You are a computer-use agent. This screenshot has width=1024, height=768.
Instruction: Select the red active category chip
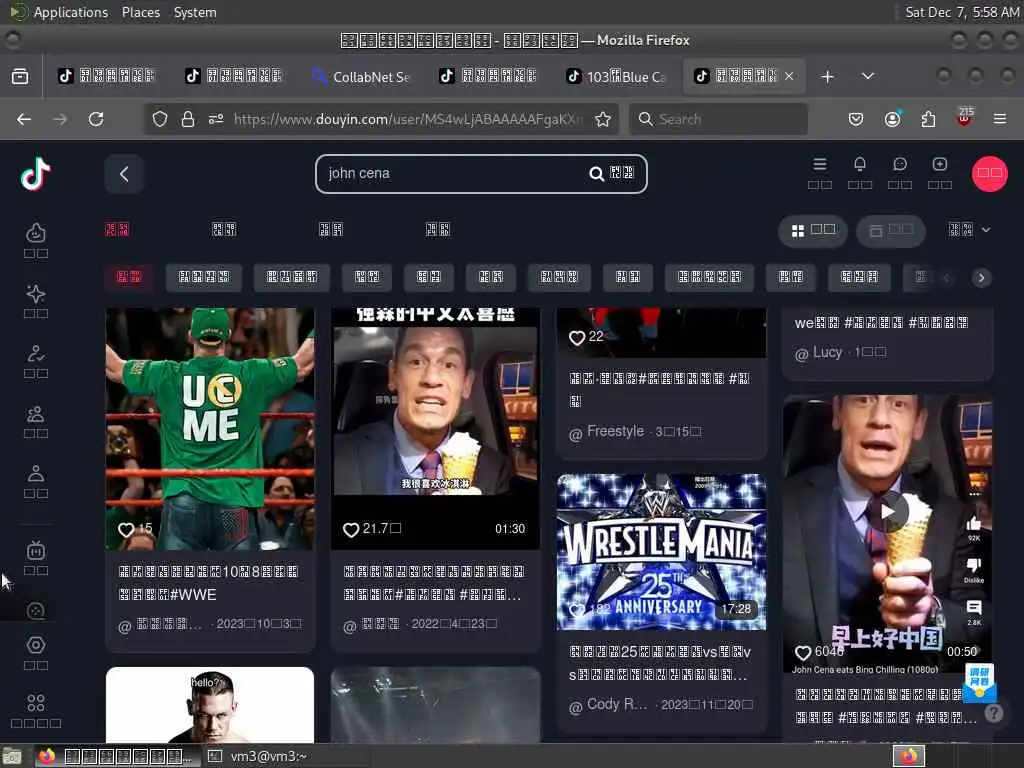129,278
